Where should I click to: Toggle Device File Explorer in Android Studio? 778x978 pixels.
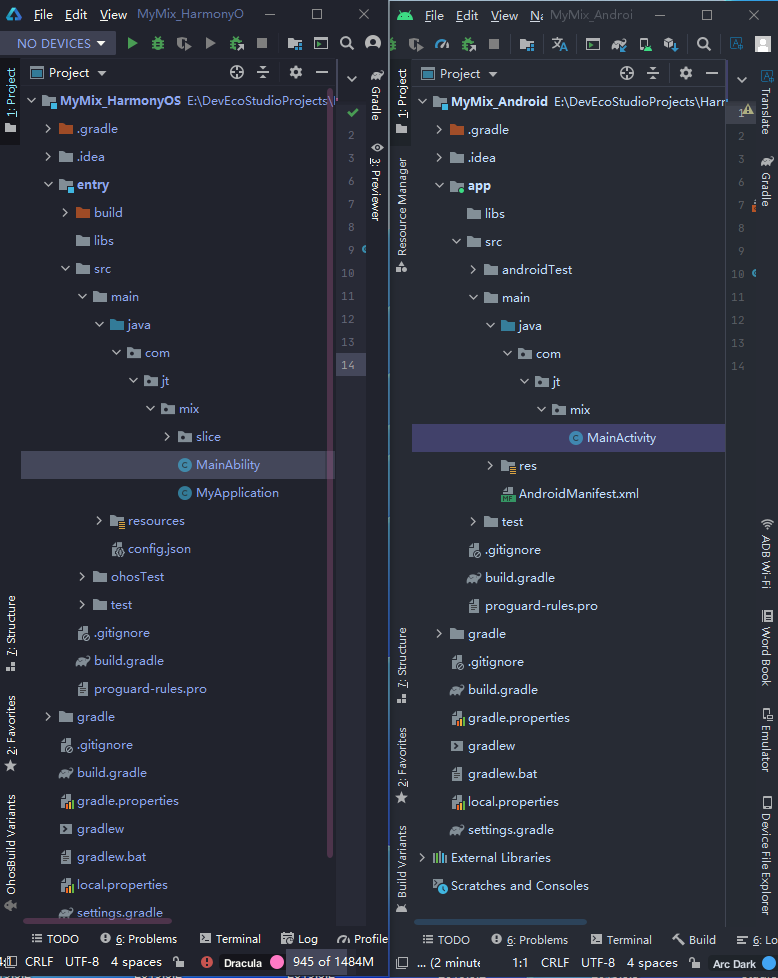point(766,855)
